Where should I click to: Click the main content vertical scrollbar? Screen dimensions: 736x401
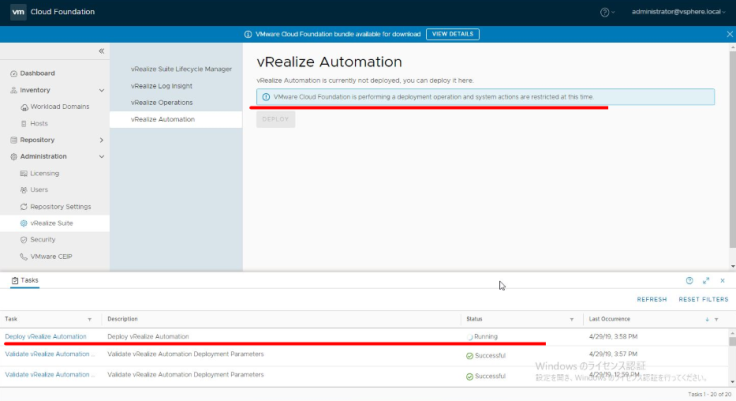(732, 150)
